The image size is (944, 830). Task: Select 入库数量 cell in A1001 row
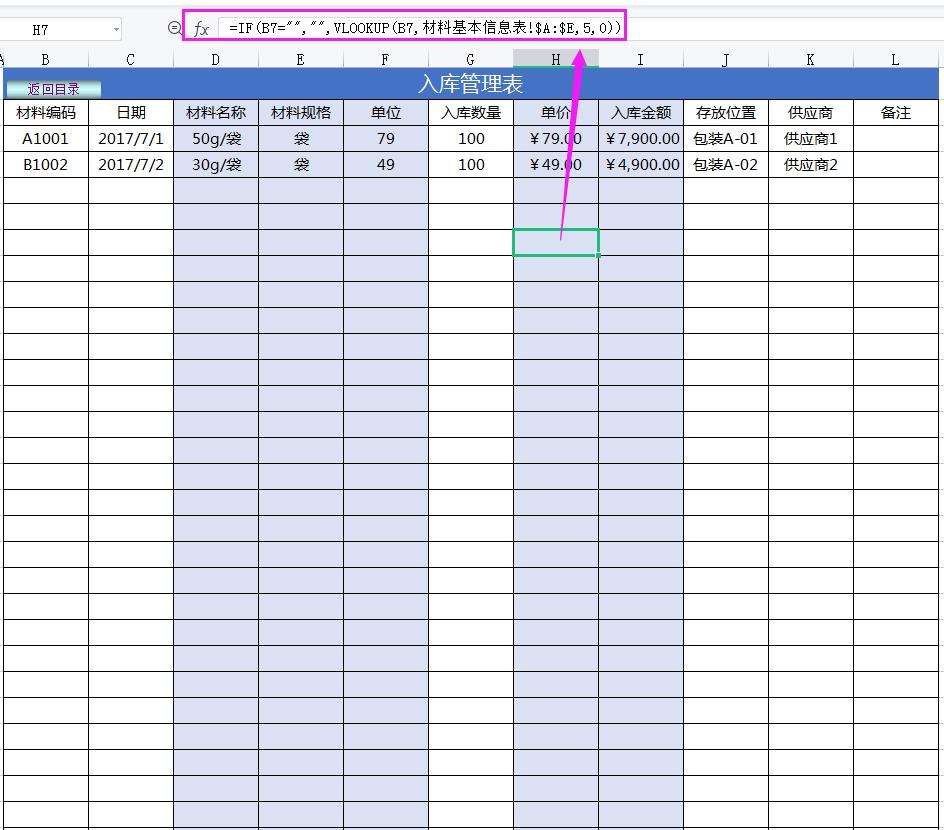(x=470, y=138)
